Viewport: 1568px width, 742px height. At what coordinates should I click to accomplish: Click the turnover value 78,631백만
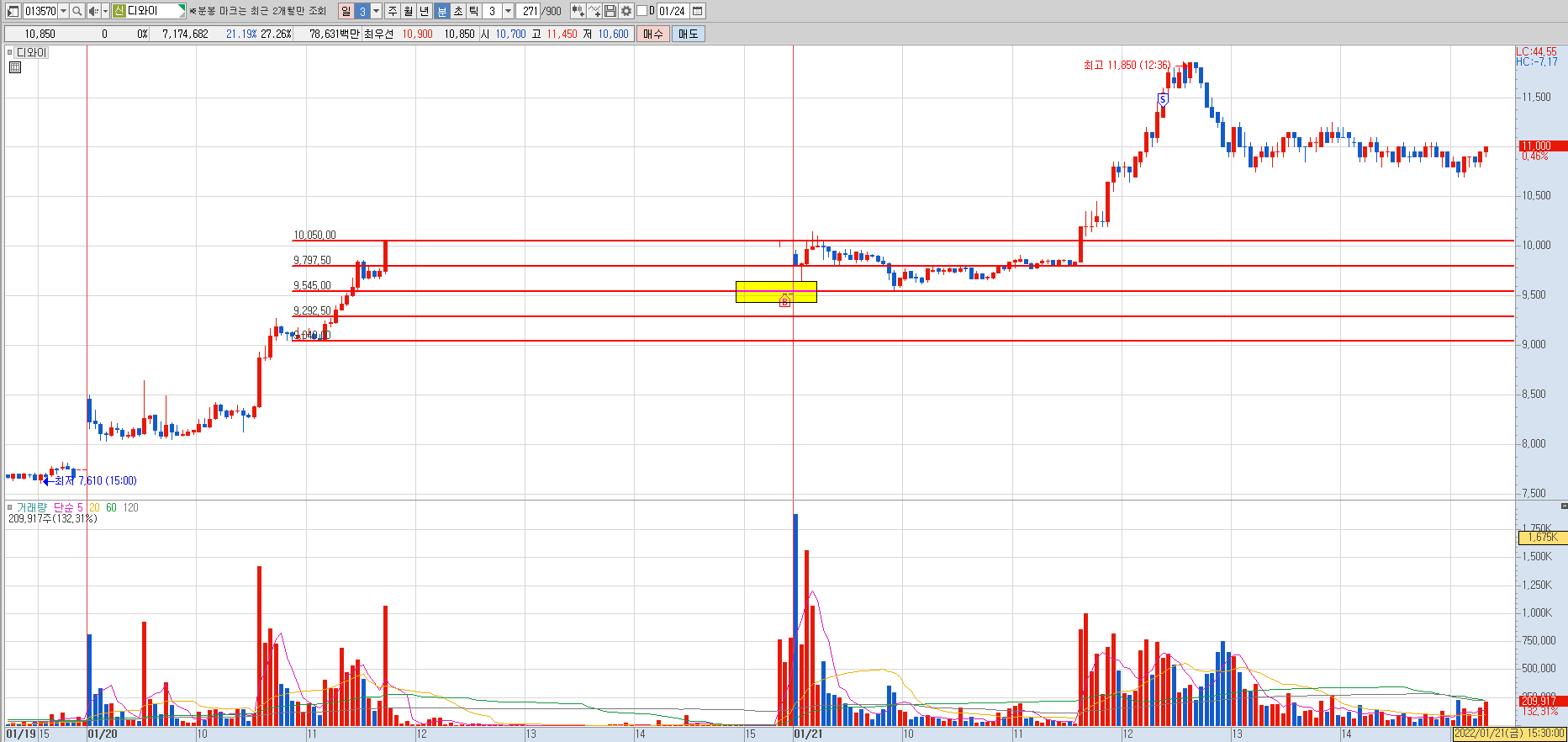335,34
